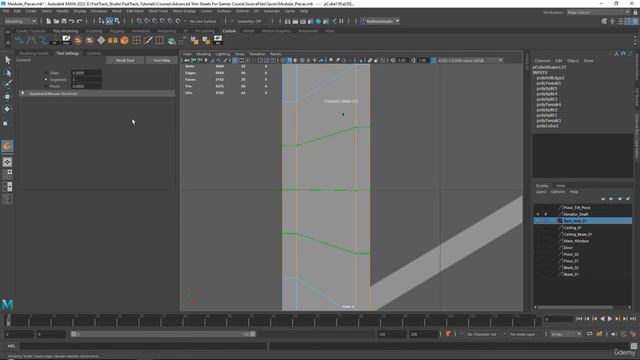Open the playback fps dropdown
The image size is (640, 360).
(x=566, y=334)
